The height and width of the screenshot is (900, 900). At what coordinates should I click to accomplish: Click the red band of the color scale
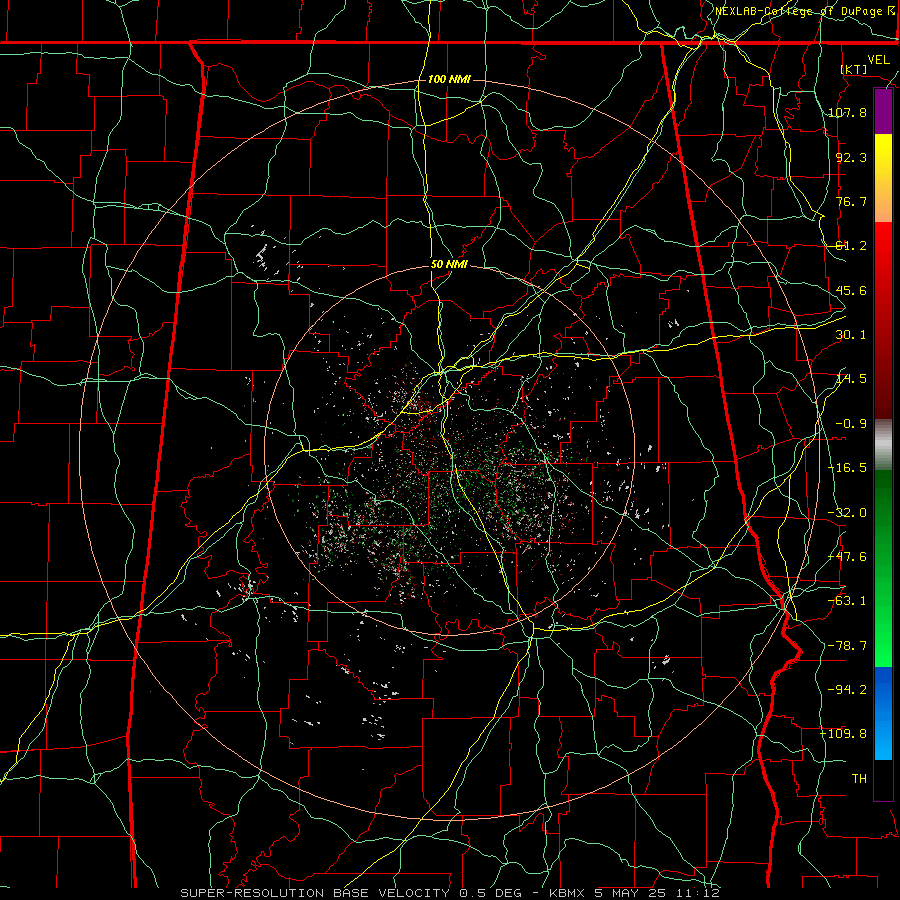883,320
